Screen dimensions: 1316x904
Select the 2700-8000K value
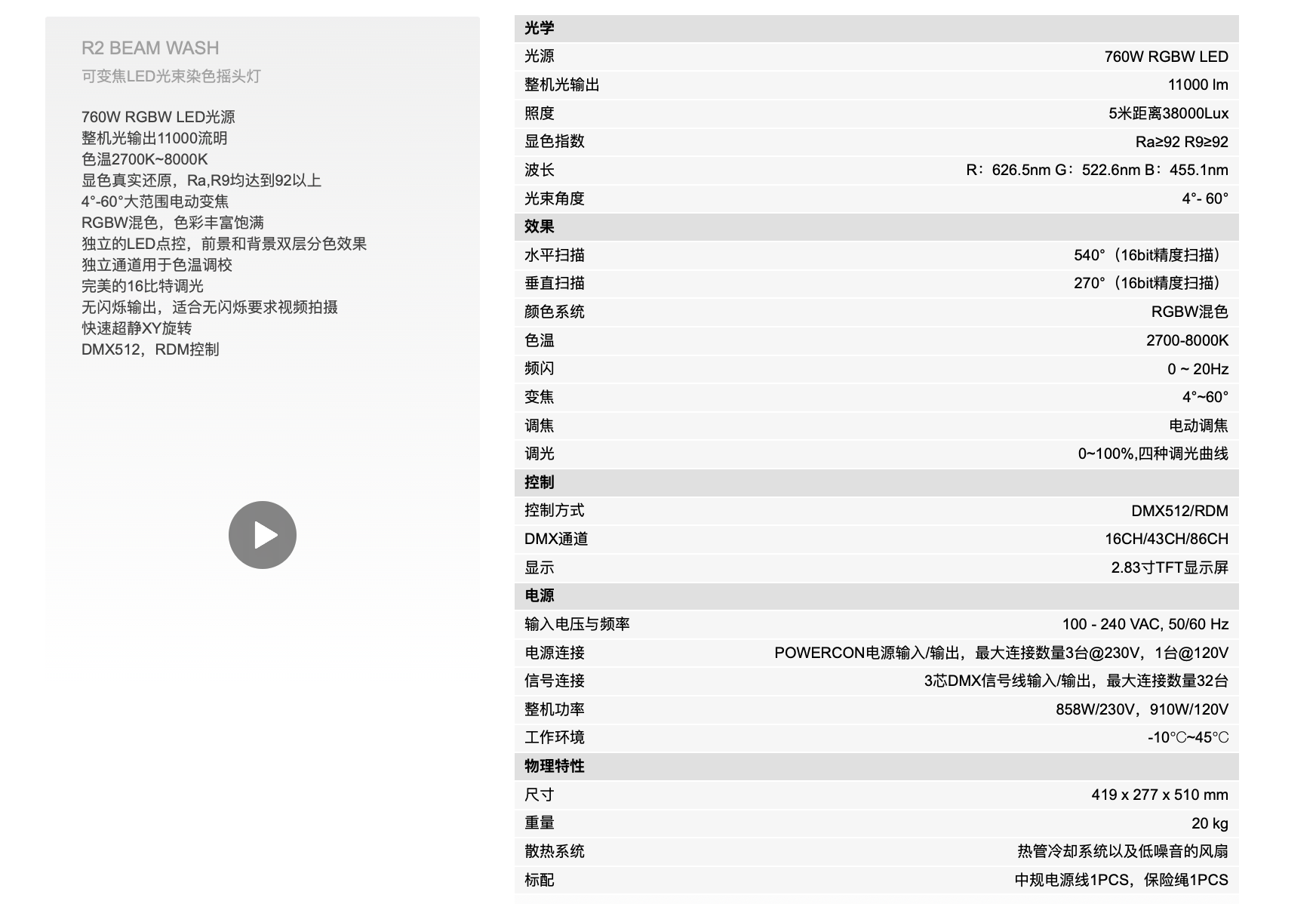click(x=1187, y=340)
